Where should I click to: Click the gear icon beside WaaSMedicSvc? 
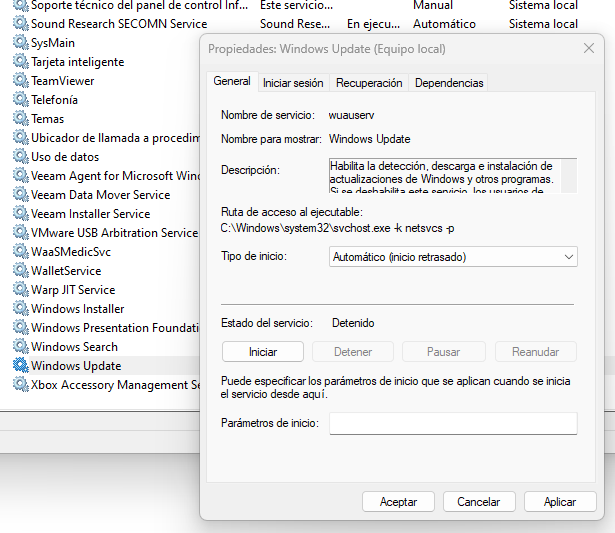(21, 251)
